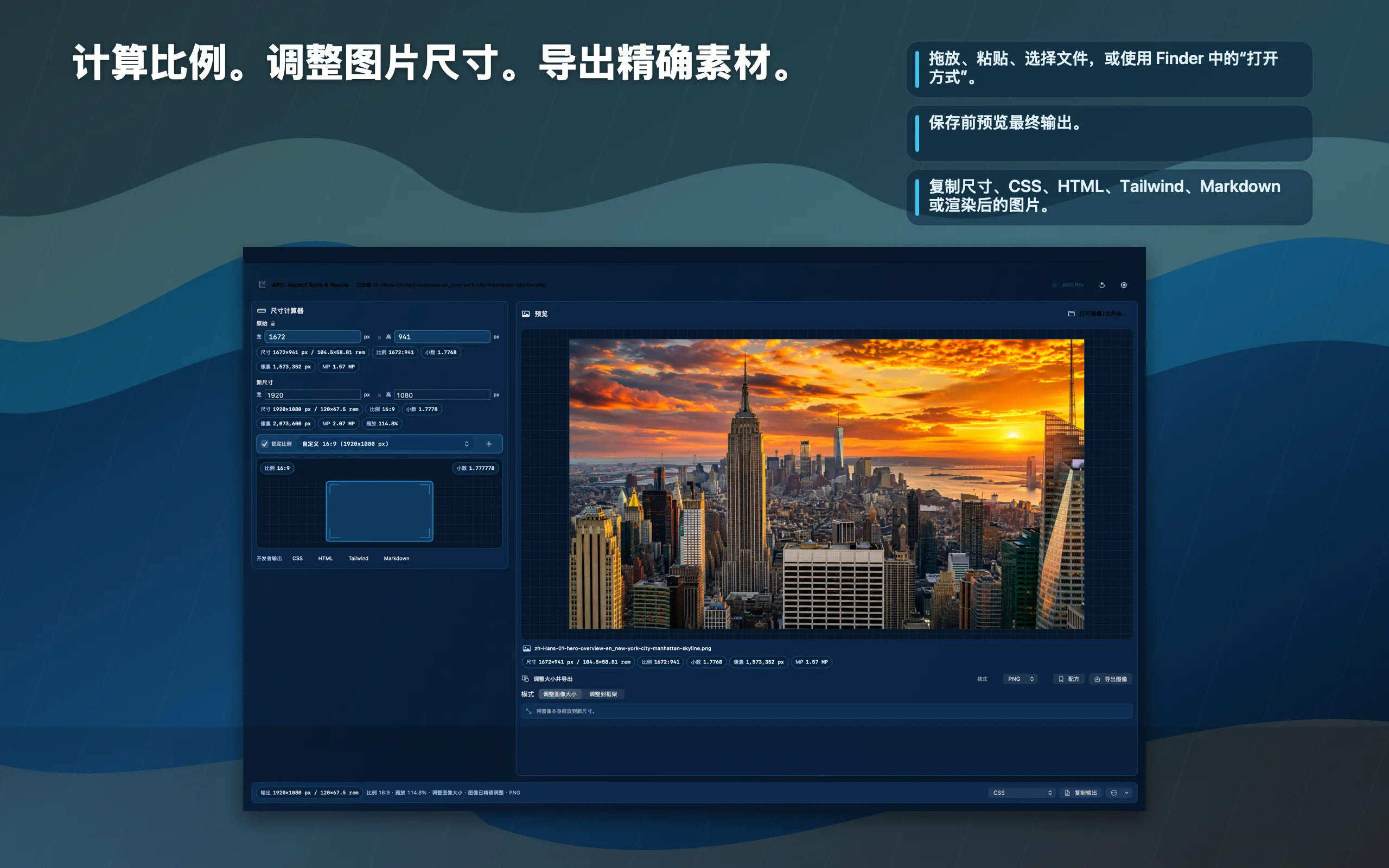Click the 打开图像/文件夹 button

coord(1098,314)
